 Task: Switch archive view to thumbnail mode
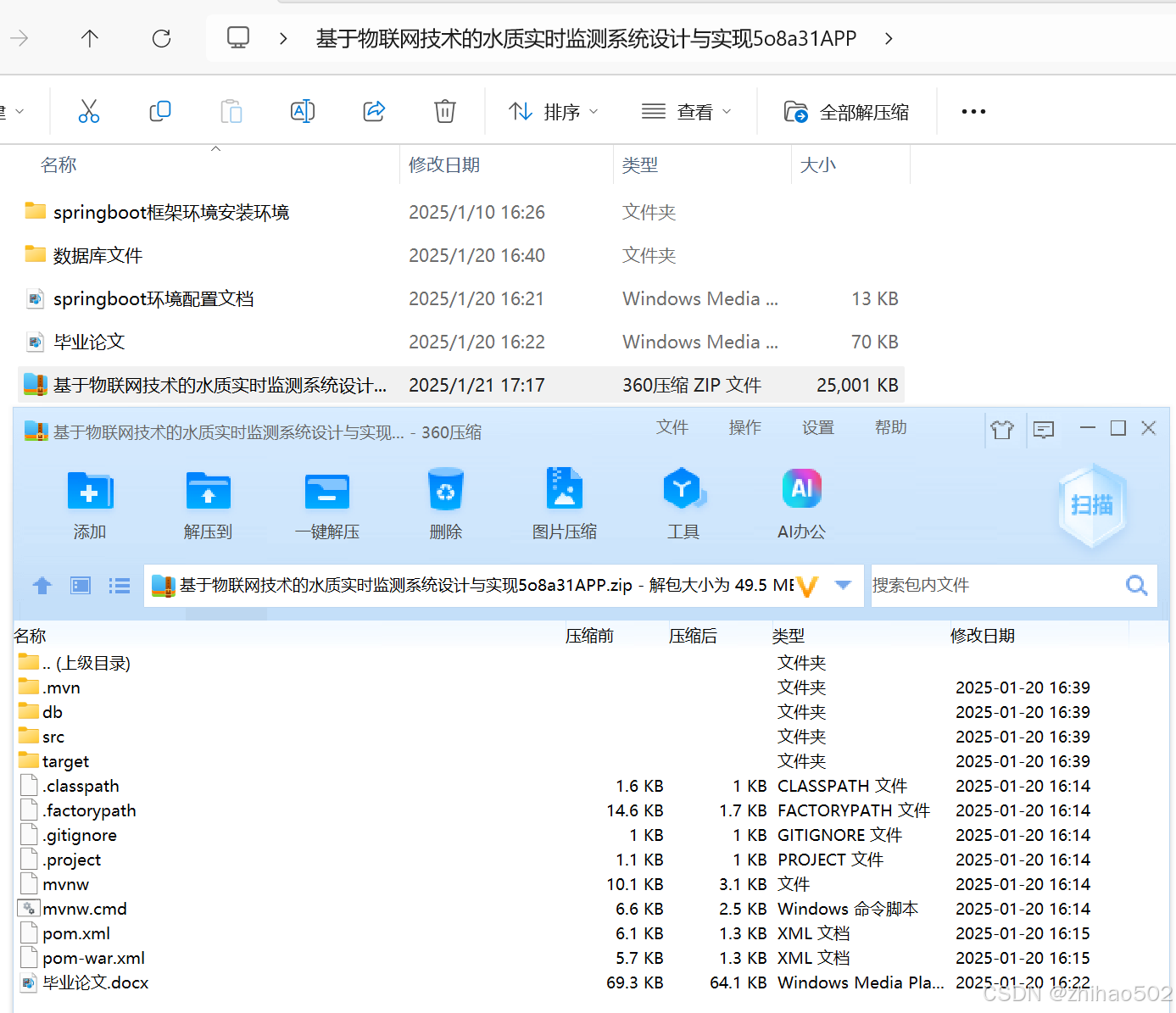(x=80, y=585)
